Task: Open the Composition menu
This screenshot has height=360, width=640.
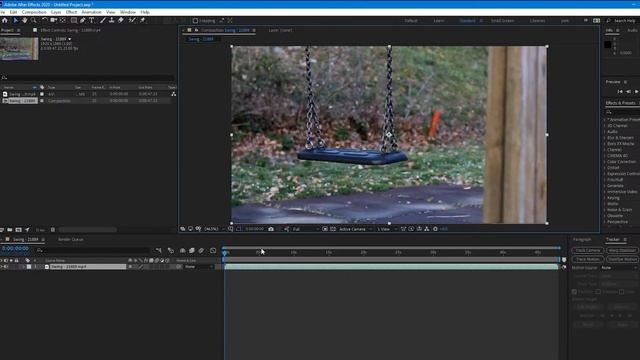Action: pyautogui.click(x=34, y=12)
